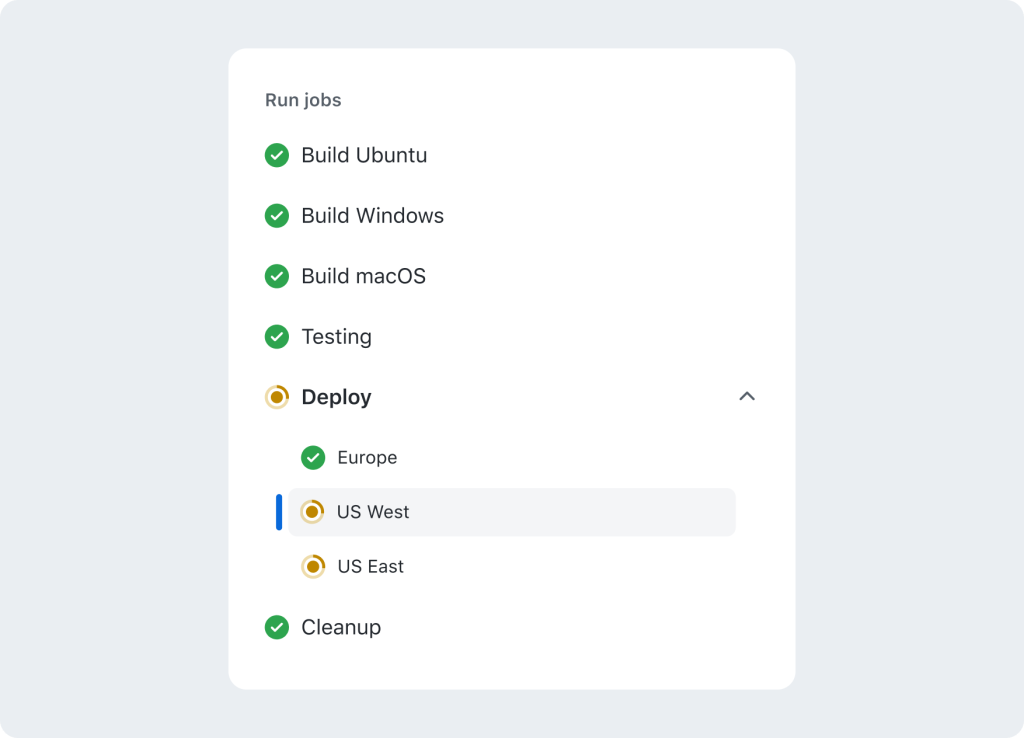Click the highlighted US West deployment row
1024x738 pixels.
pyautogui.click(x=510, y=512)
